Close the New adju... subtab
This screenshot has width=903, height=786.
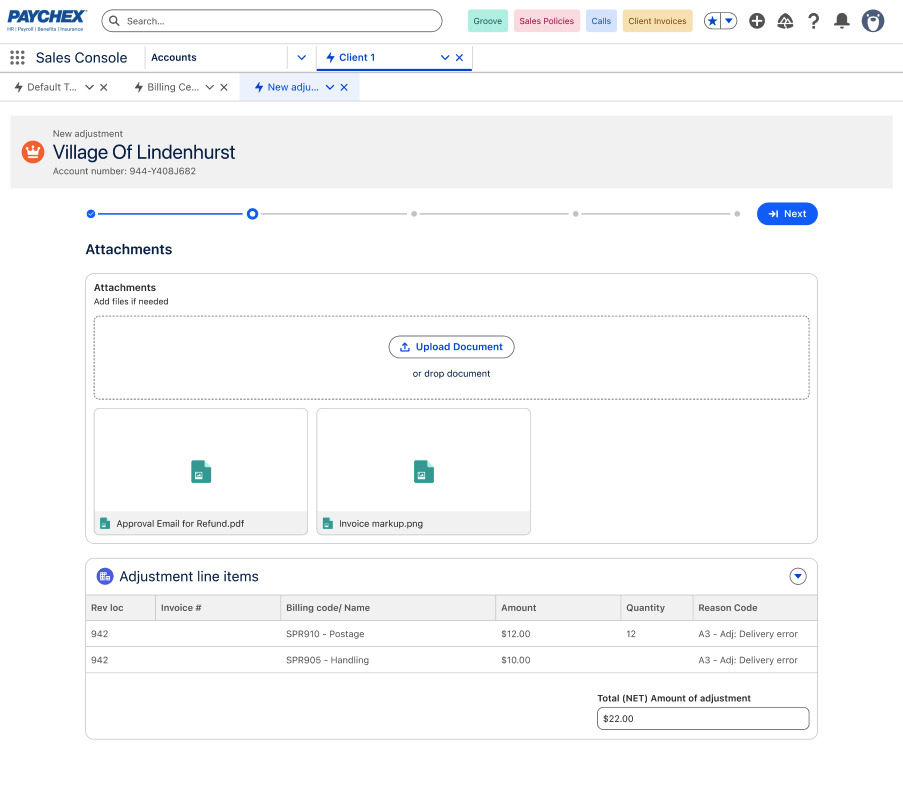pyautogui.click(x=344, y=87)
